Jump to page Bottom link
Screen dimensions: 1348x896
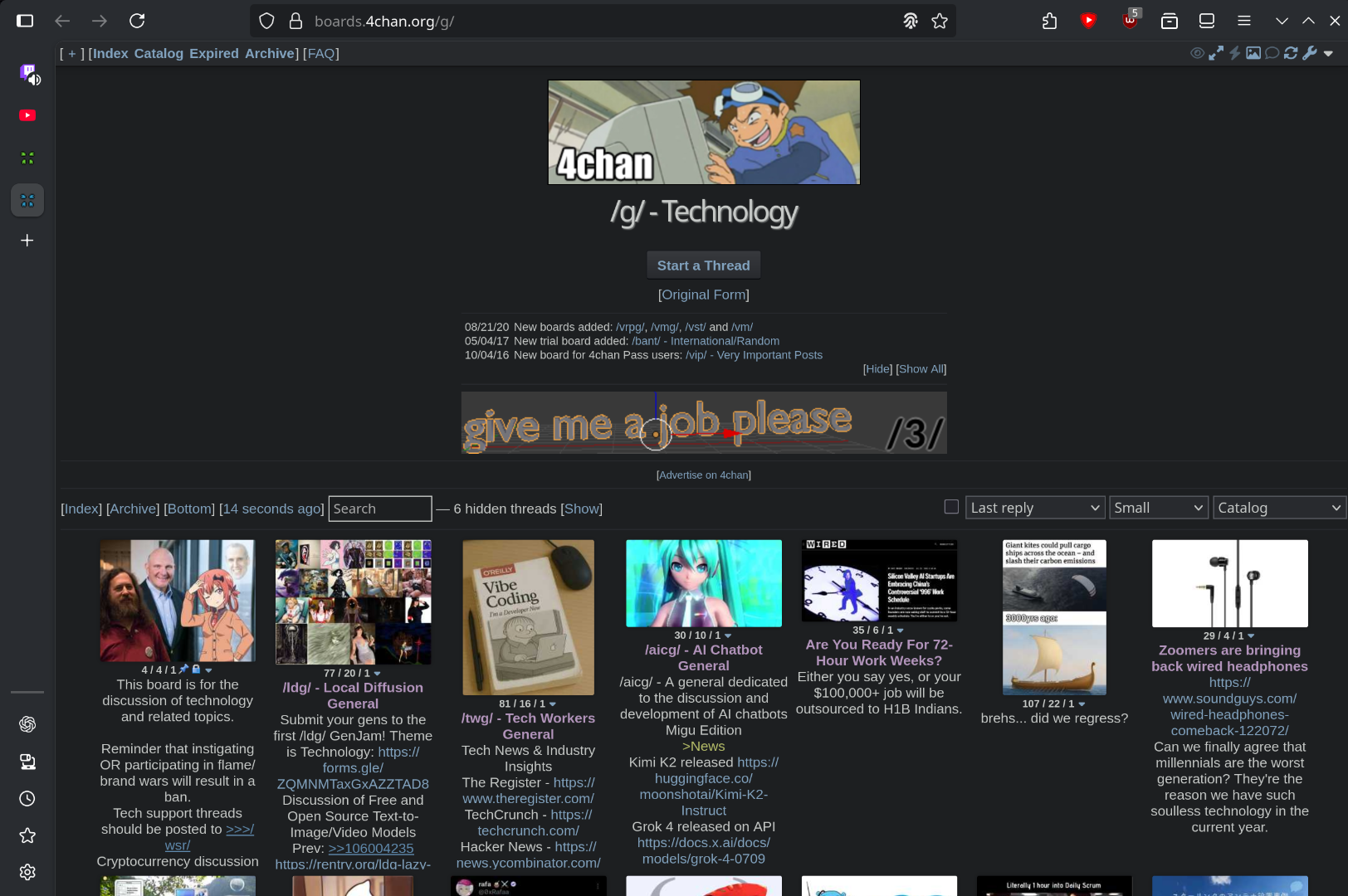pyautogui.click(x=189, y=509)
